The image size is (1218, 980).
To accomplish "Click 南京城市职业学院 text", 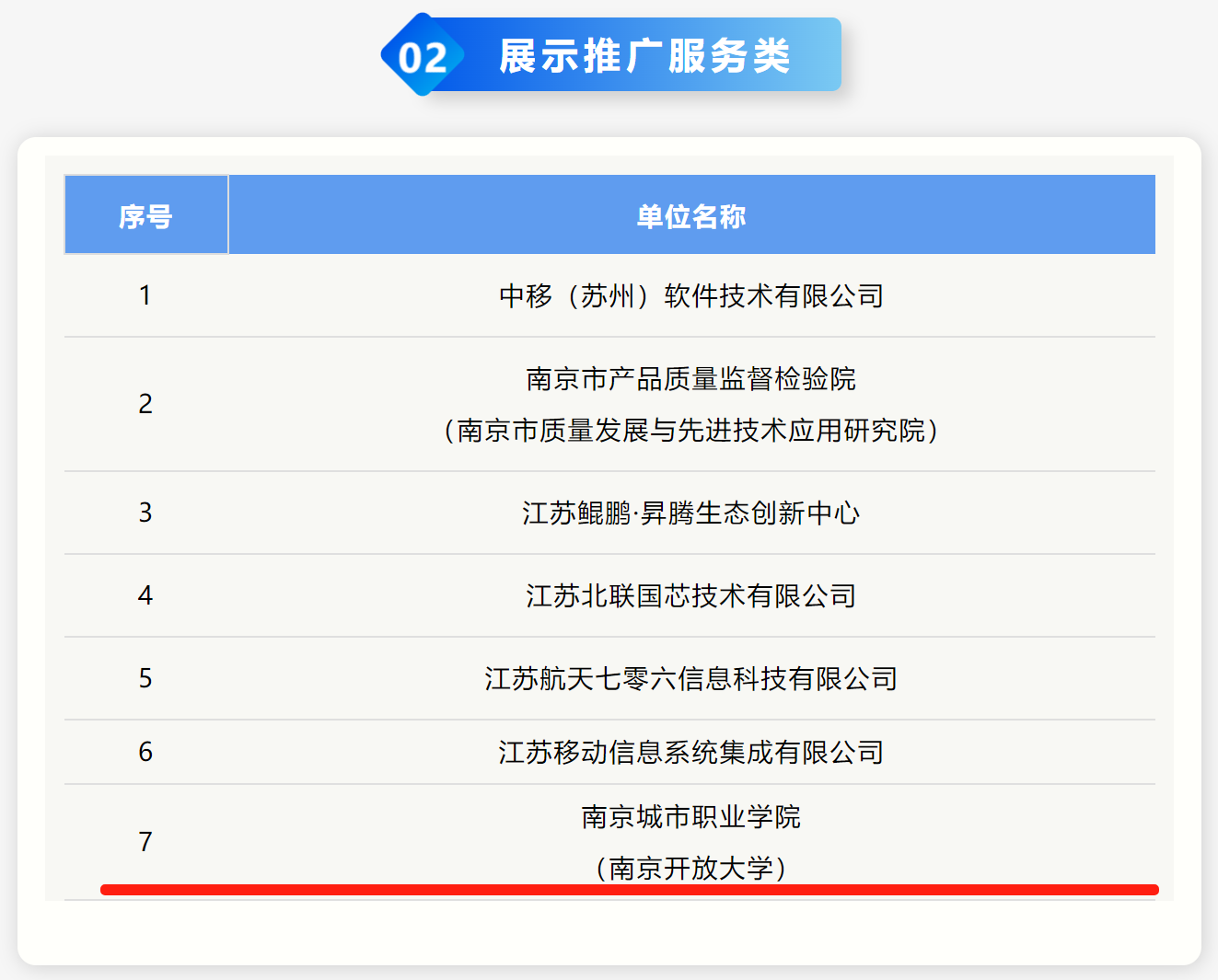I will (691, 816).
